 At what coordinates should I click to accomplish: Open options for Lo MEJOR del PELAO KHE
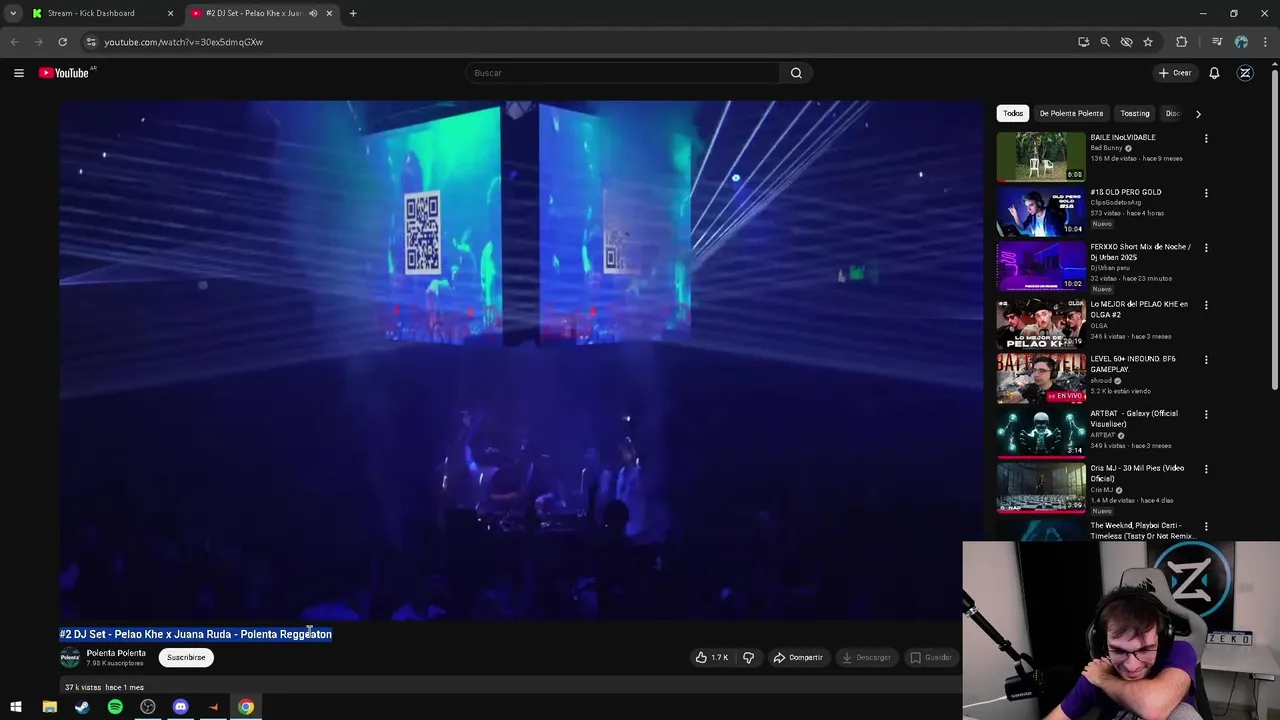tap(1206, 305)
